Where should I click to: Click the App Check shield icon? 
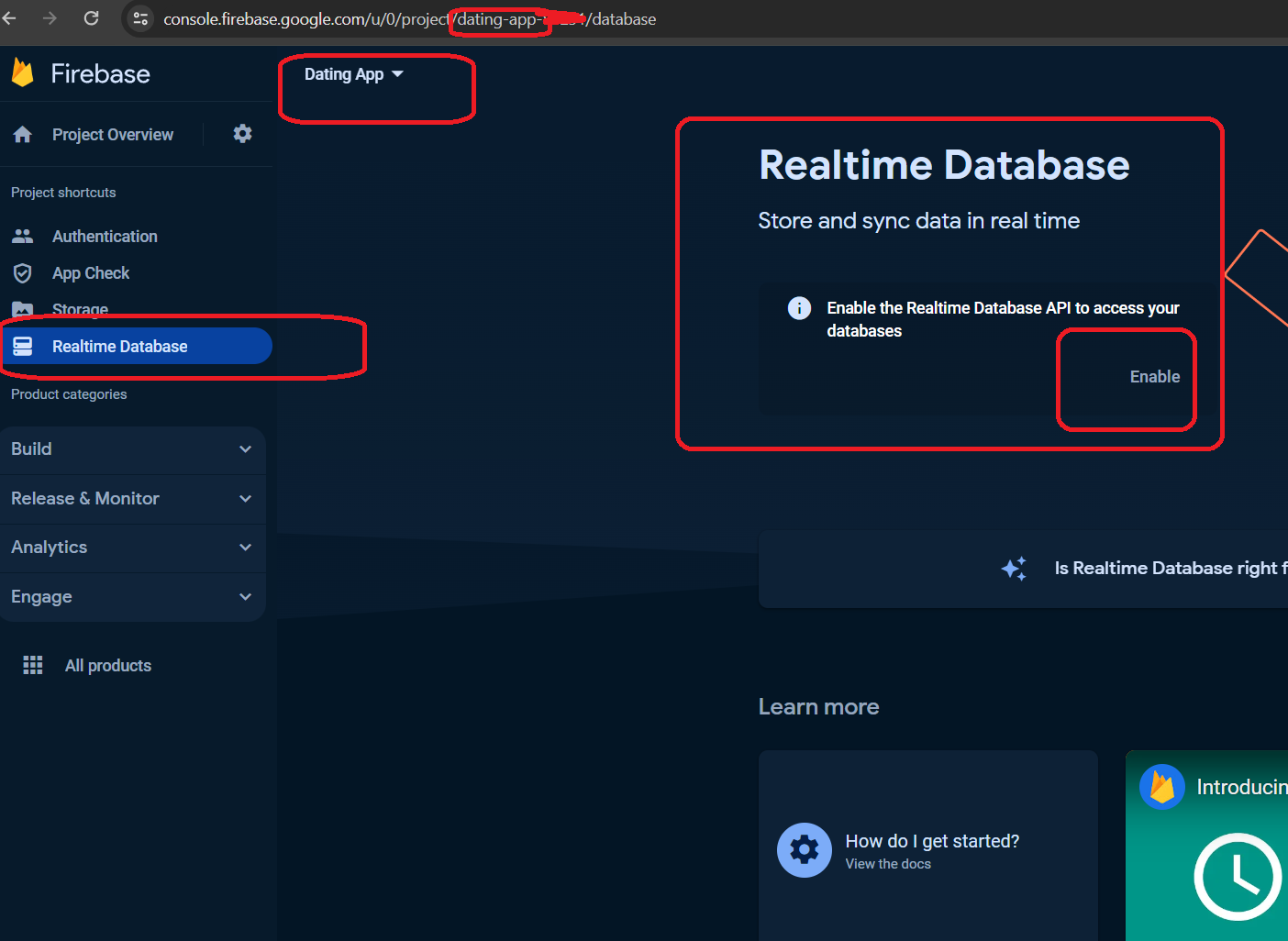[23, 273]
